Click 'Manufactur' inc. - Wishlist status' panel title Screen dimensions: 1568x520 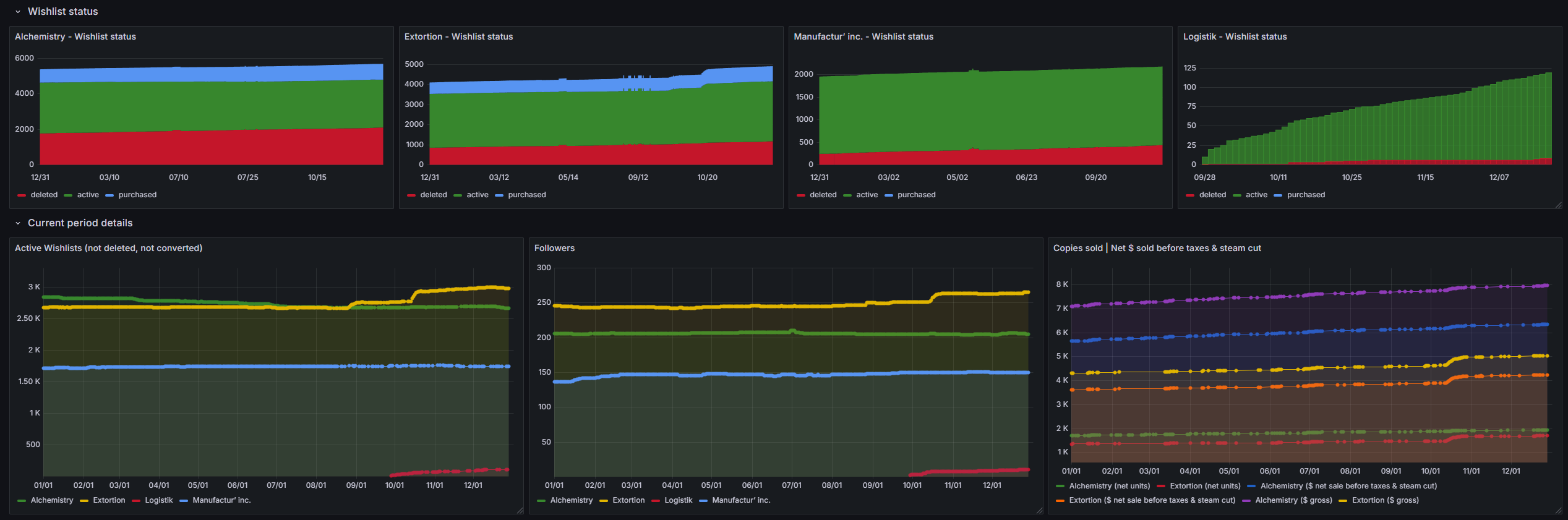tap(863, 37)
